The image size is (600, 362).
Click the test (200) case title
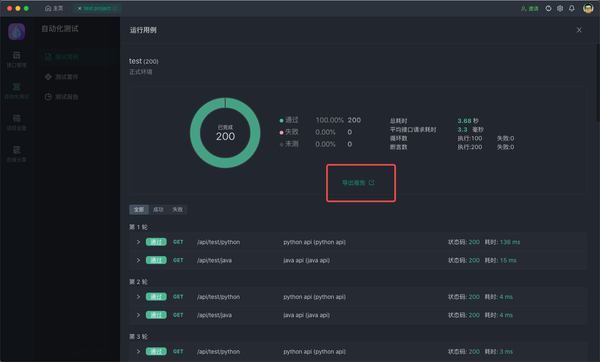point(143,61)
